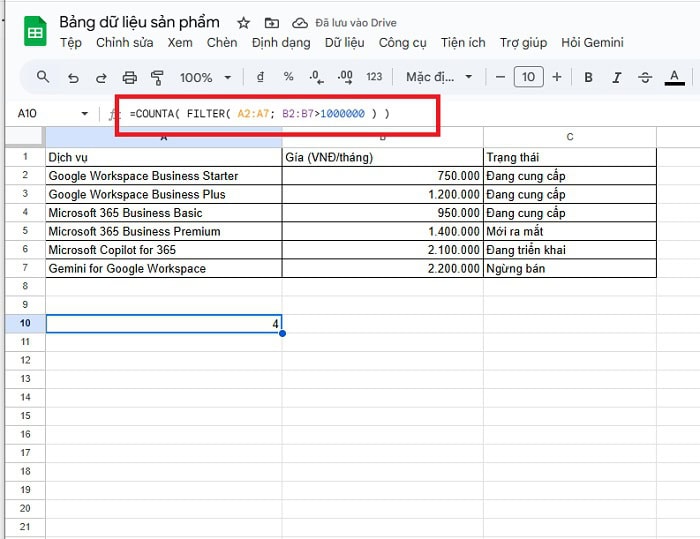This screenshot has height=539, width=700.
Task: Select the price cell 750.000
Action: coord(383,176)
